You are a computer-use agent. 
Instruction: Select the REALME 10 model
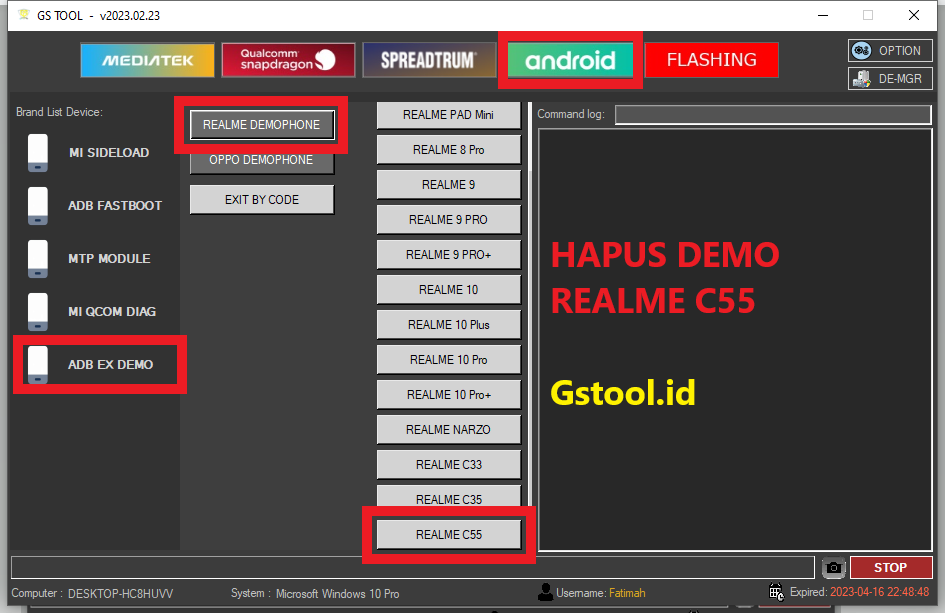448,289
